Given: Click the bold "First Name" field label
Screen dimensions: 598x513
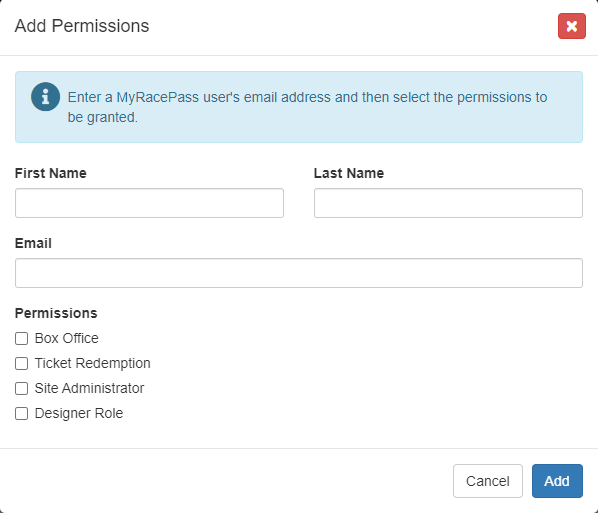Looking at the screenshot, I should click(51, 173).
